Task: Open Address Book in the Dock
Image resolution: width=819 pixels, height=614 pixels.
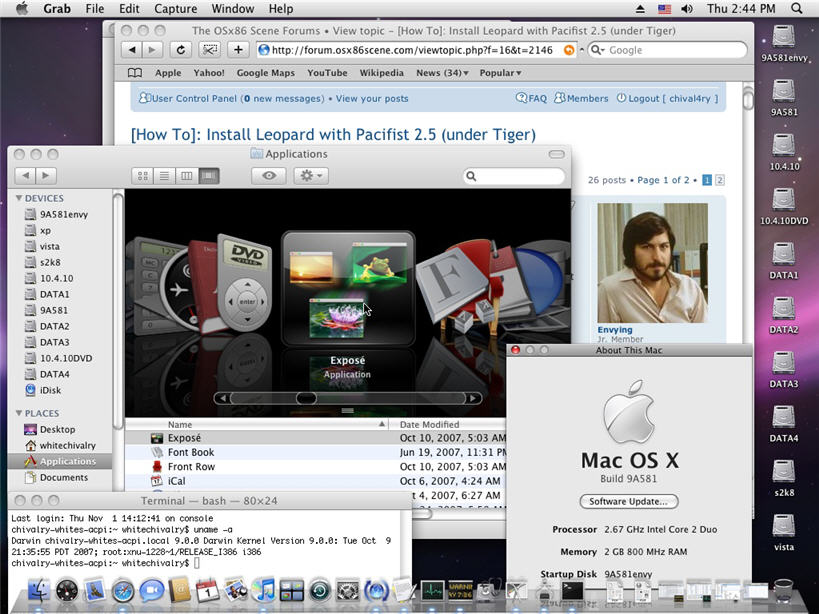Action: (180, 591)
